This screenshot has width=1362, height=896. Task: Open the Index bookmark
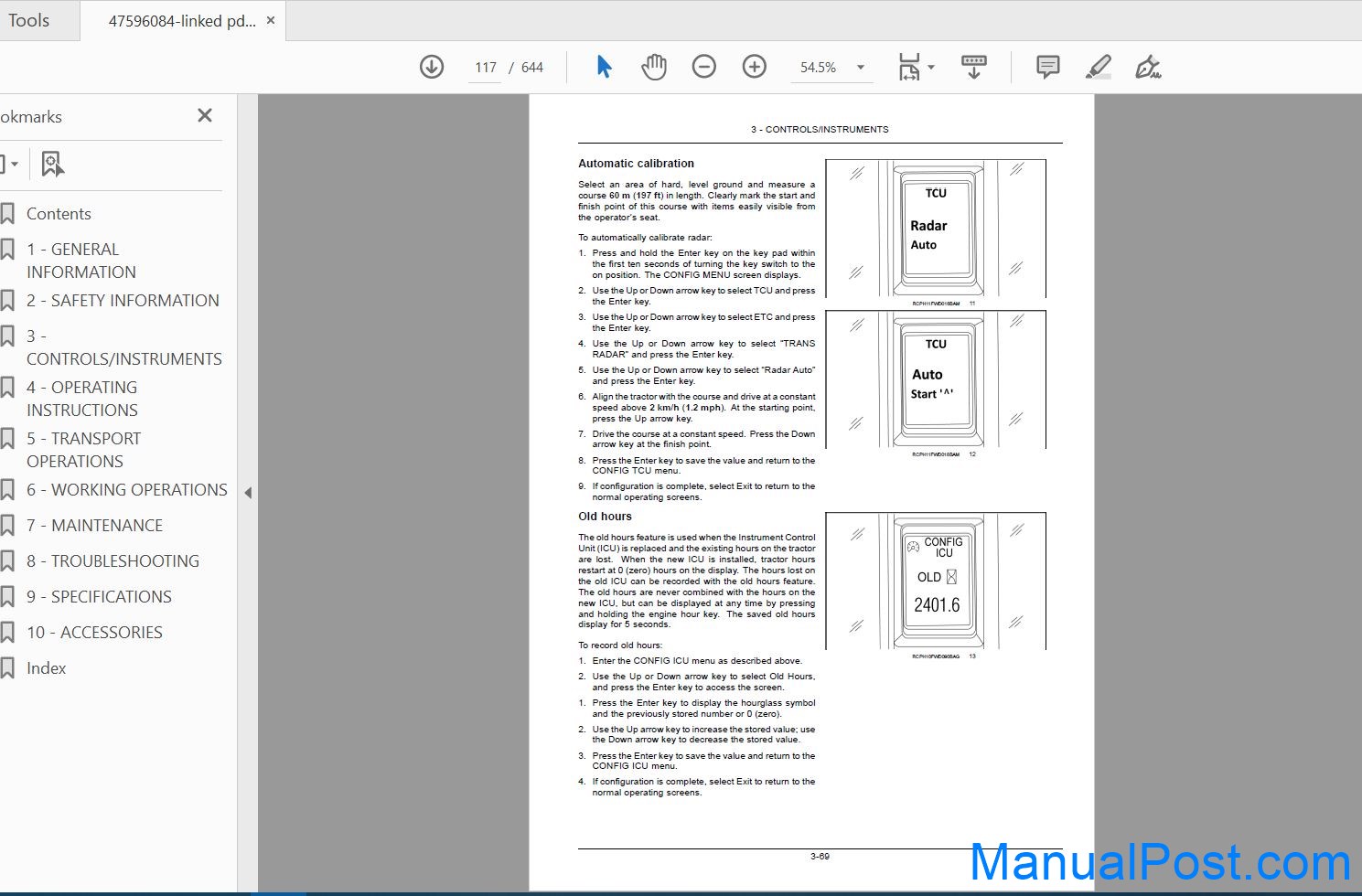pos(46,668)
